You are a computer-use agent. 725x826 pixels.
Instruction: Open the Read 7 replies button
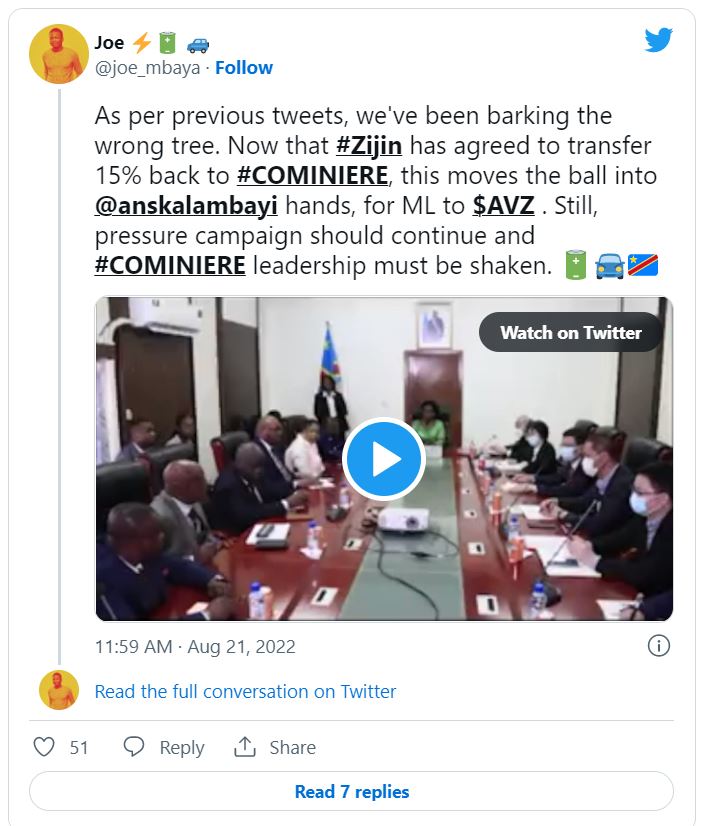pyautogui.click(x=351, y=791)
